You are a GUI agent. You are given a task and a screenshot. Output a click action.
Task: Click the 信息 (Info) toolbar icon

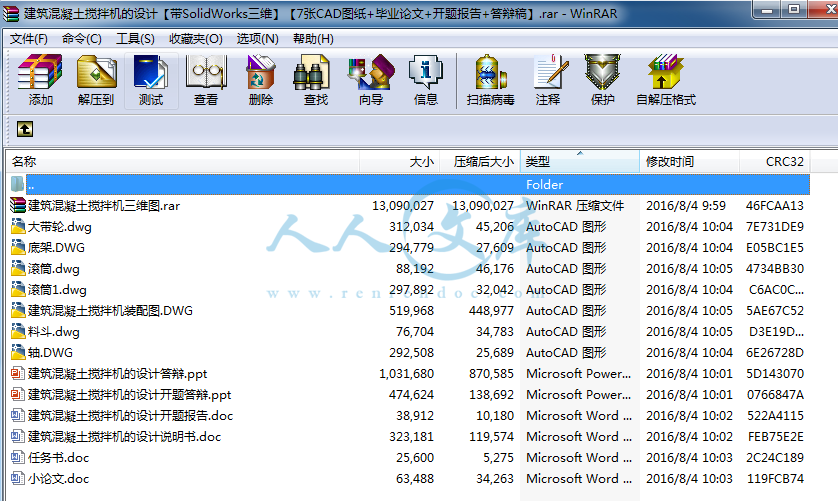click(425, 71)
